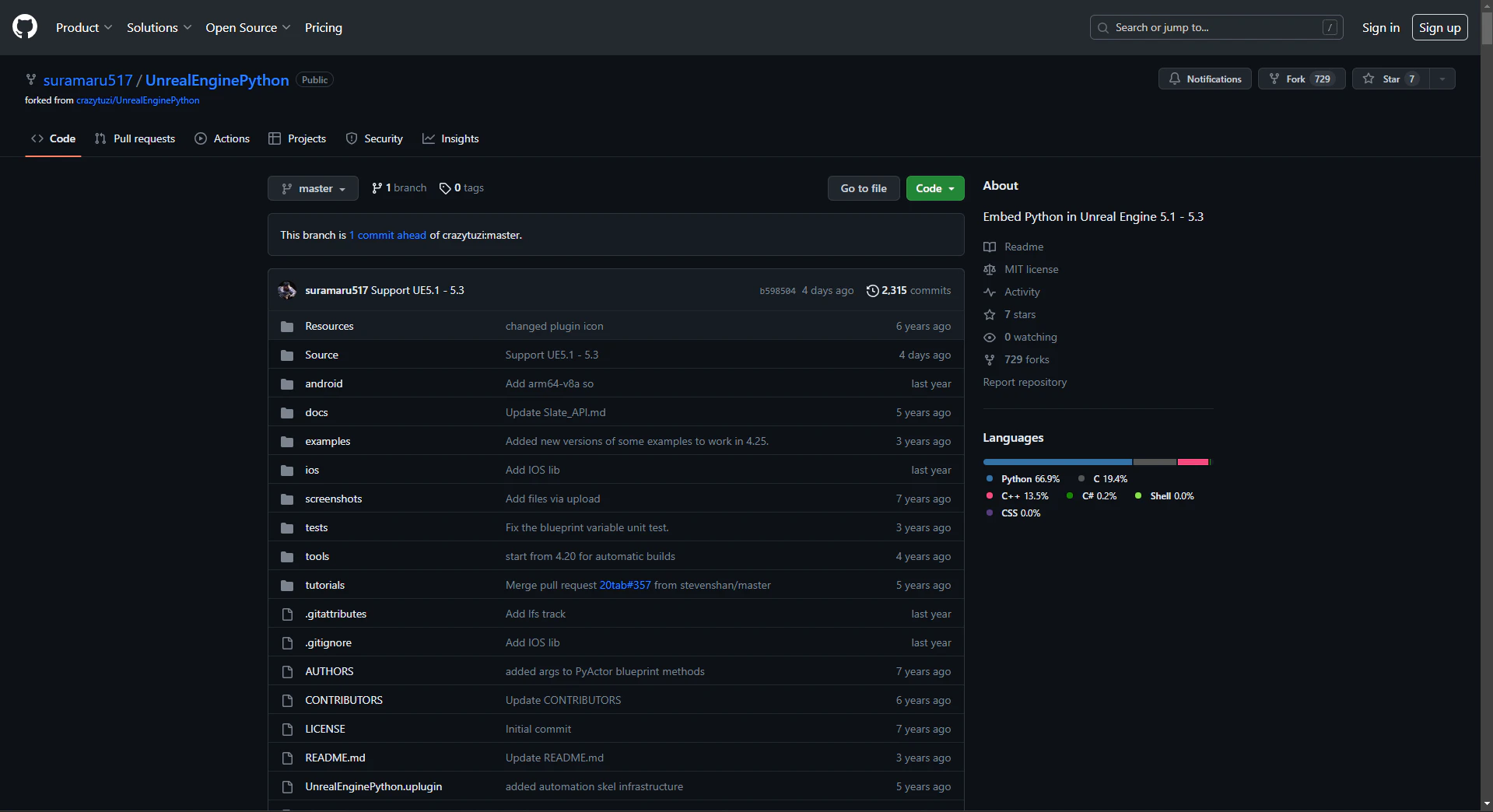The width and height of the screenshot is (1493, 812).
Task: Open the UnrealEnginePython.uplugin file
Action: coord(373,787)
